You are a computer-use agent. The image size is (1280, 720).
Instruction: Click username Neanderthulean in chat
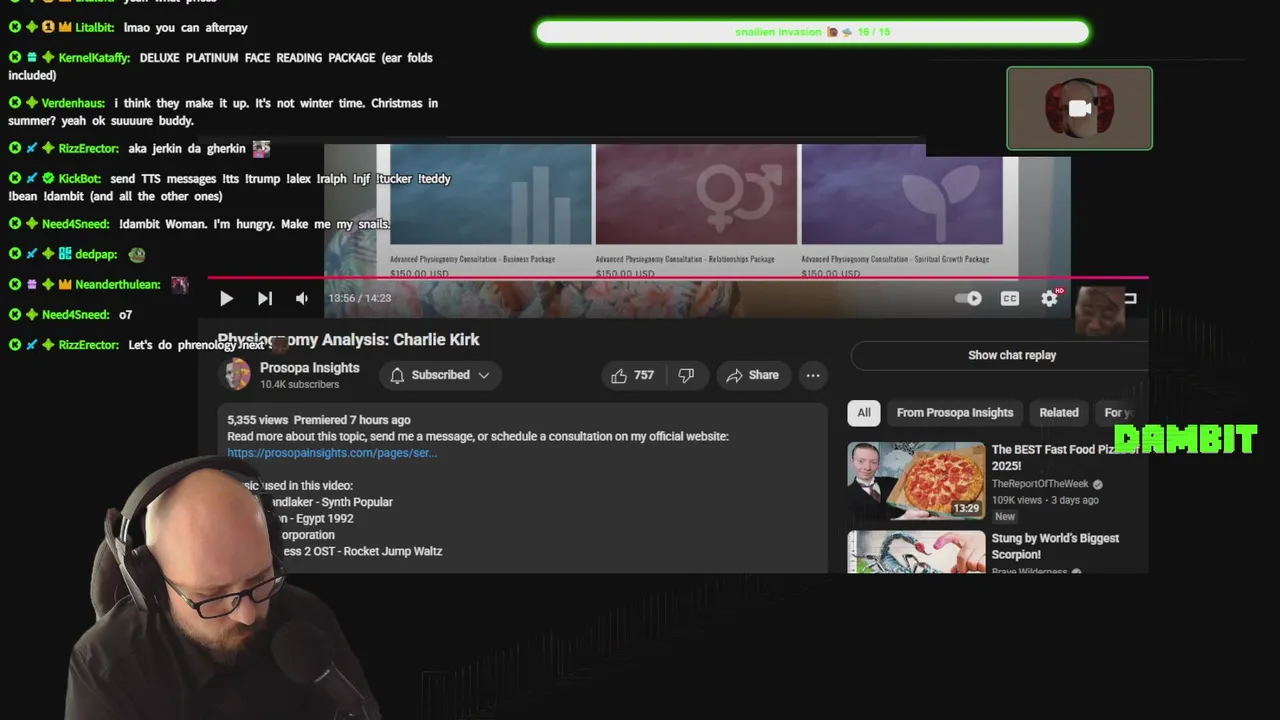click(117, 285)
